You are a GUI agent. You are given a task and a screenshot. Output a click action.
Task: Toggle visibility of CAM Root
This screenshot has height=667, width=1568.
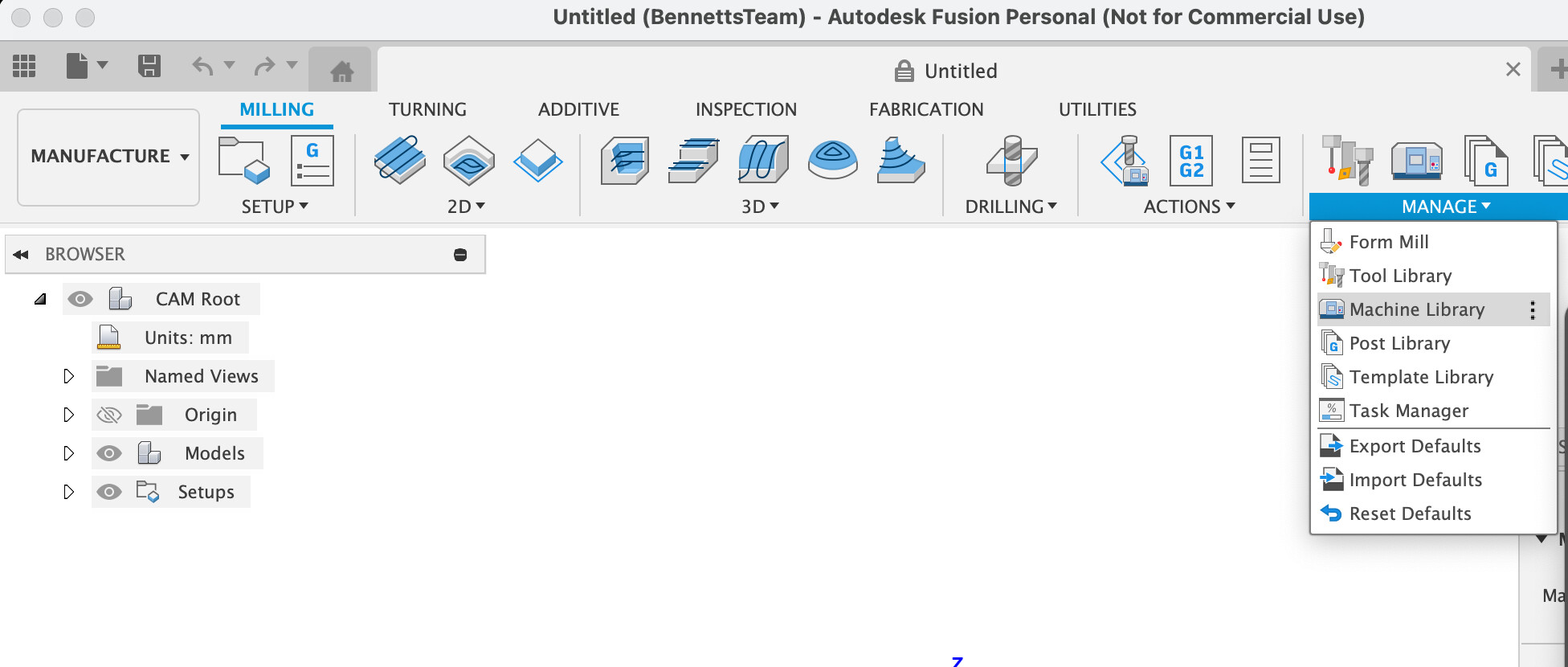pos(80,299)
